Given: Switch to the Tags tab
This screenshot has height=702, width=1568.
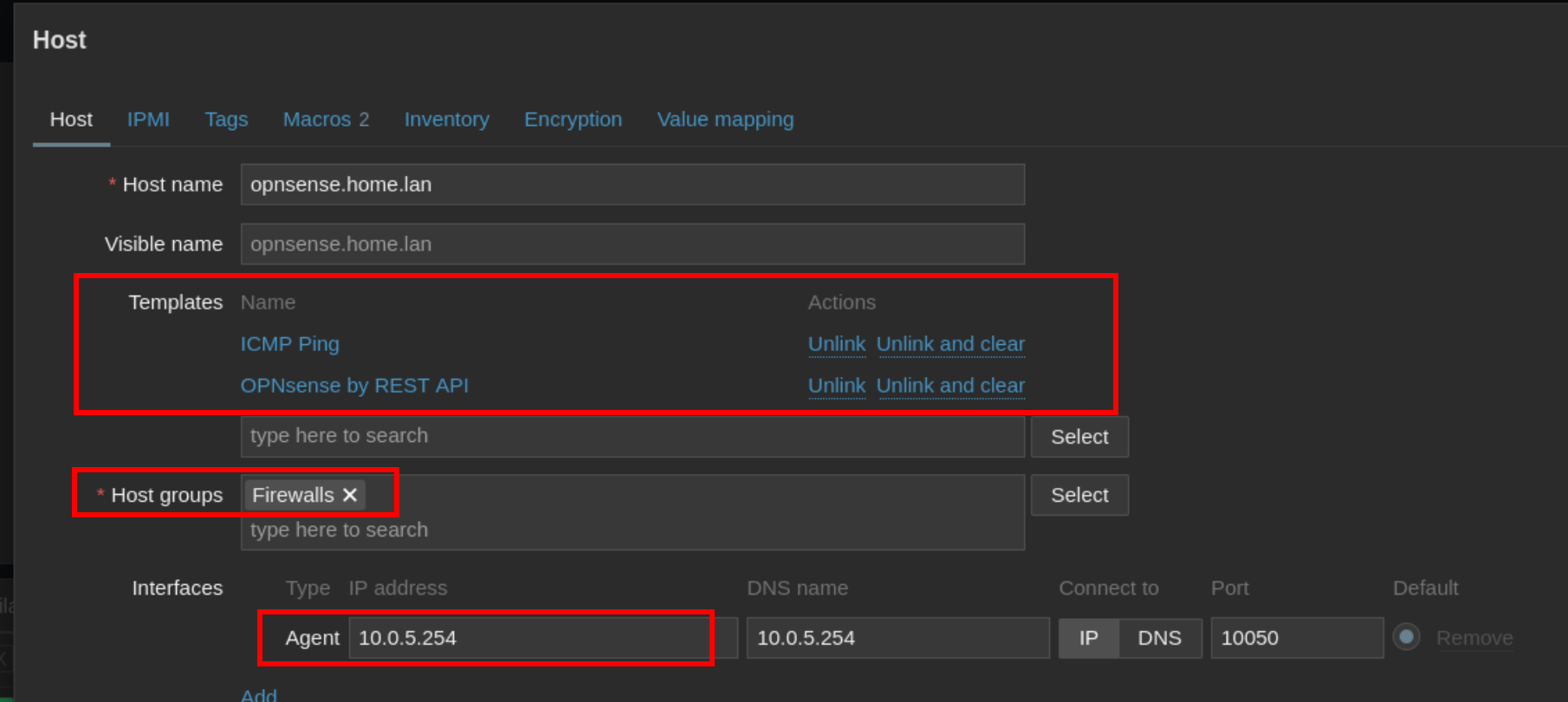Looking at the screenshot, I should click(226, 120).
